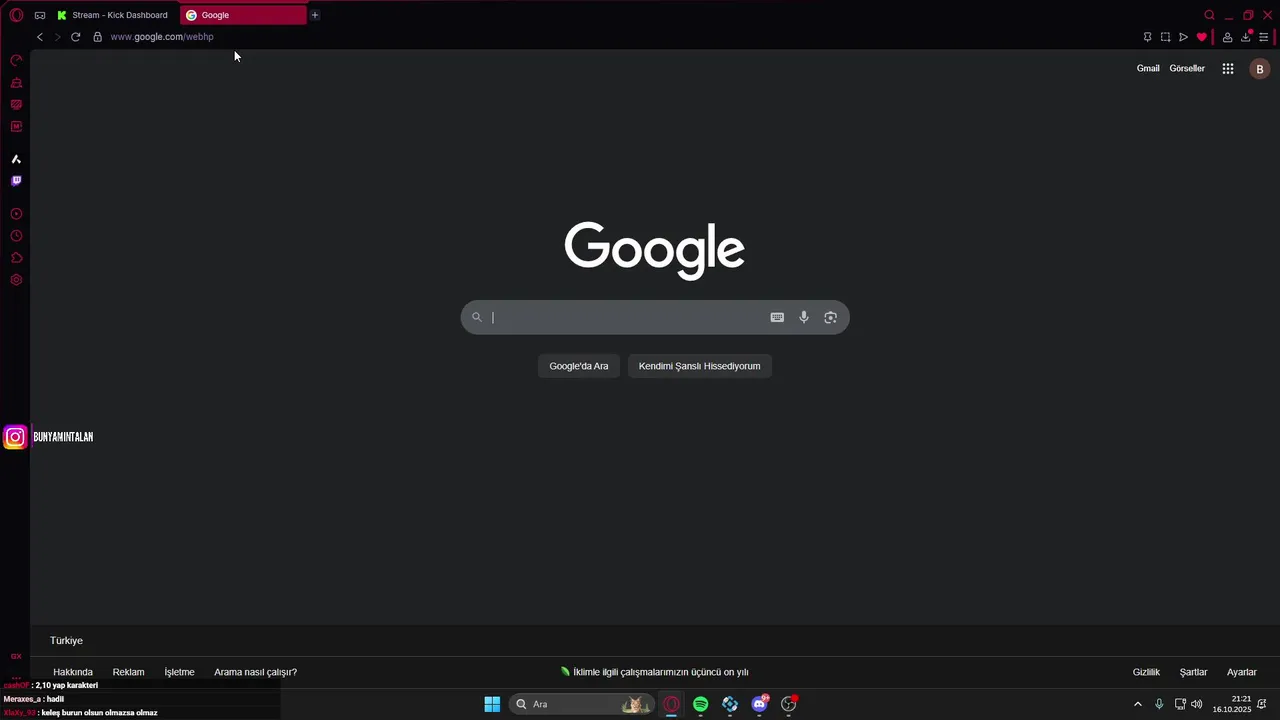
Task: Open Ayarlar footer settings menu
Action: 1242,672
